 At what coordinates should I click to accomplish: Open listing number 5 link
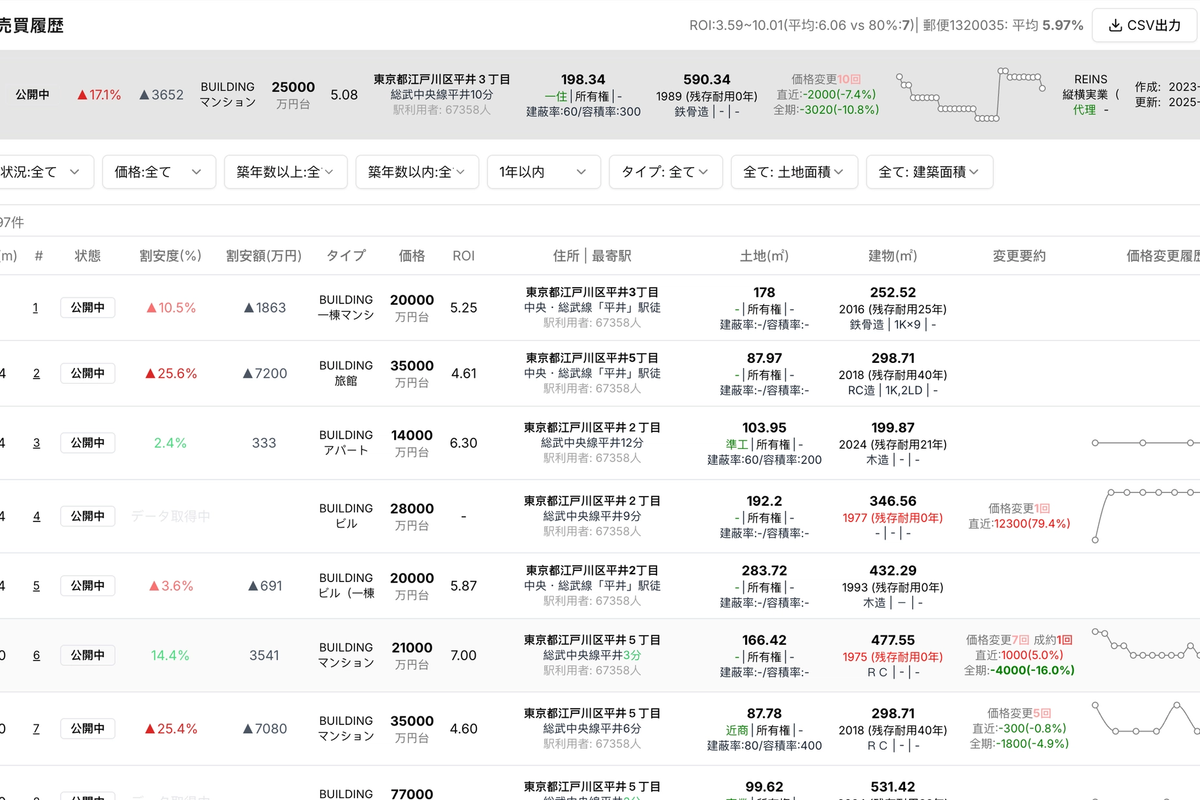(x=36, y=586)
